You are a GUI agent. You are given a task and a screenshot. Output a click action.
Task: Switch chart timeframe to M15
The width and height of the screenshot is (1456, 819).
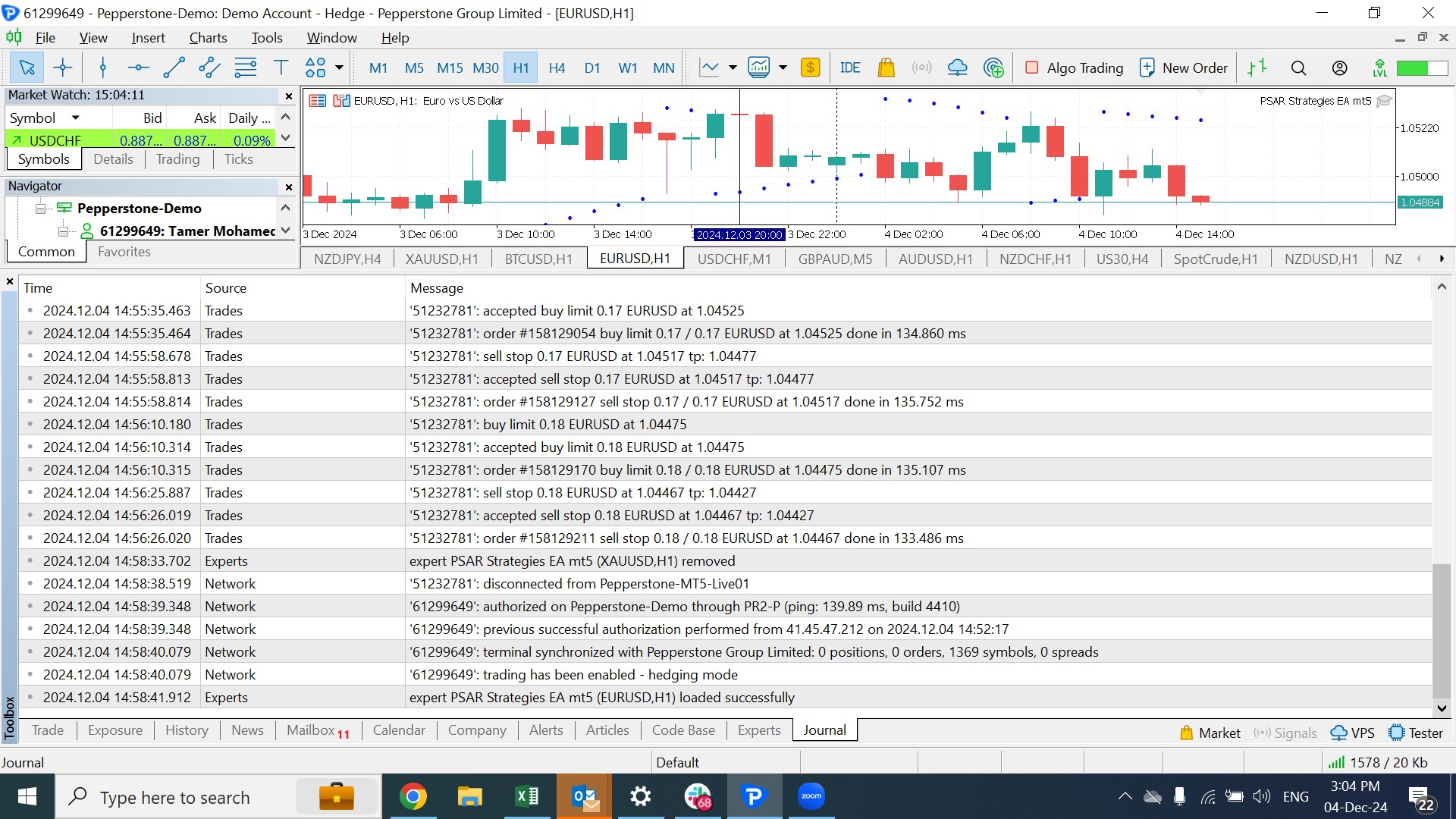pos(450,68)
